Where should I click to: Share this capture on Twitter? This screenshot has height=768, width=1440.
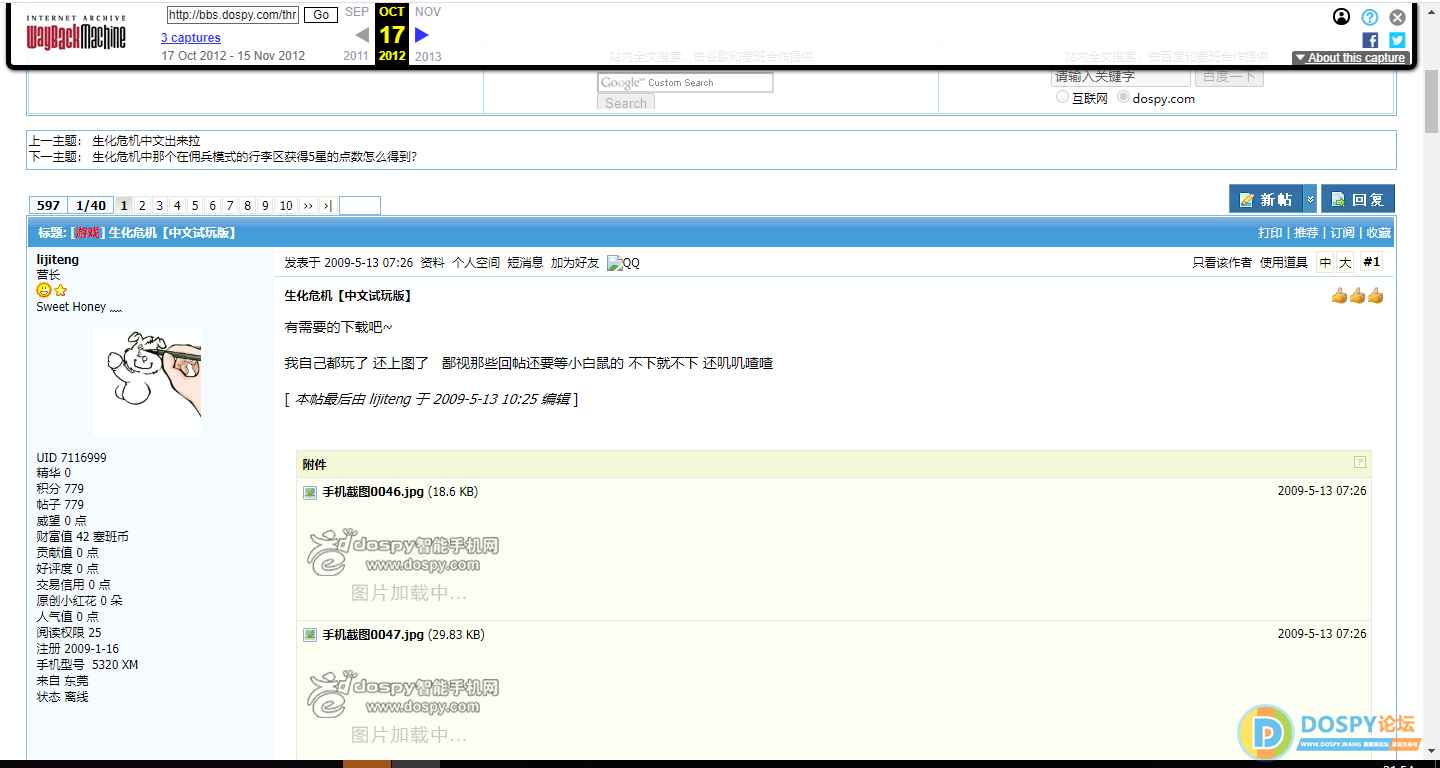pyautogui.click(x=1398, y=40)
